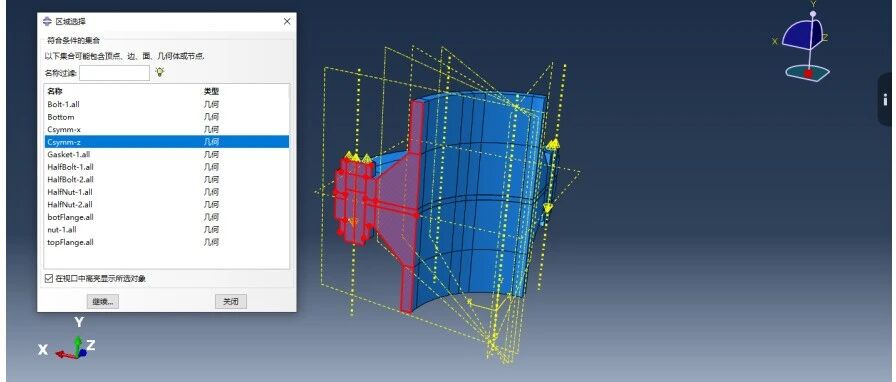Select the HalfBolt-1.all set row

point(166,167)
